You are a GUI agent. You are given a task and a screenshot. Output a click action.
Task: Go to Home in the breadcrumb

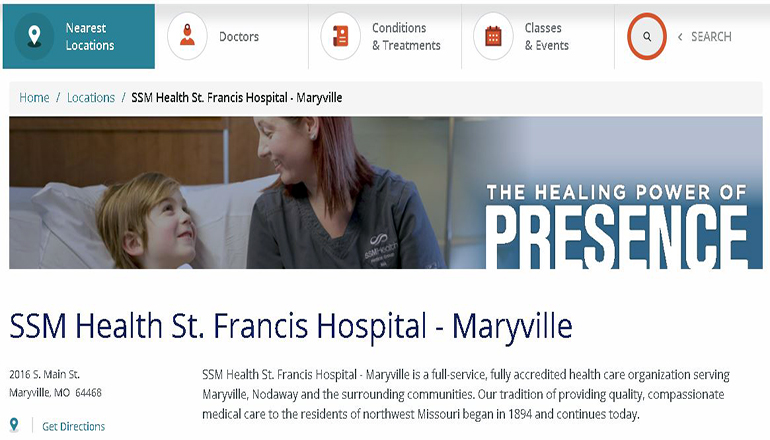34,98
